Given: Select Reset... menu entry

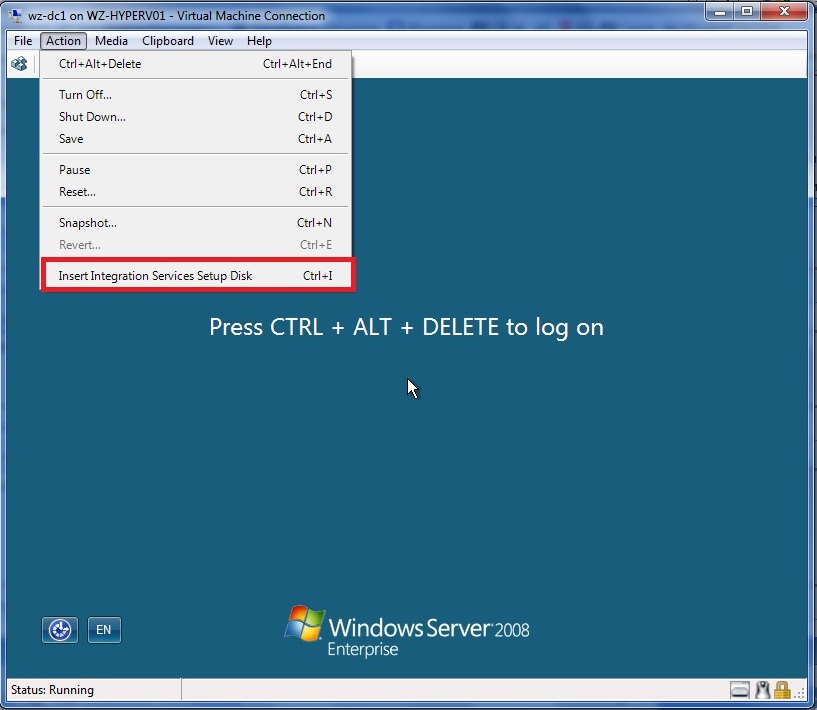Looking at the screenshot, I should pos(196,192).
